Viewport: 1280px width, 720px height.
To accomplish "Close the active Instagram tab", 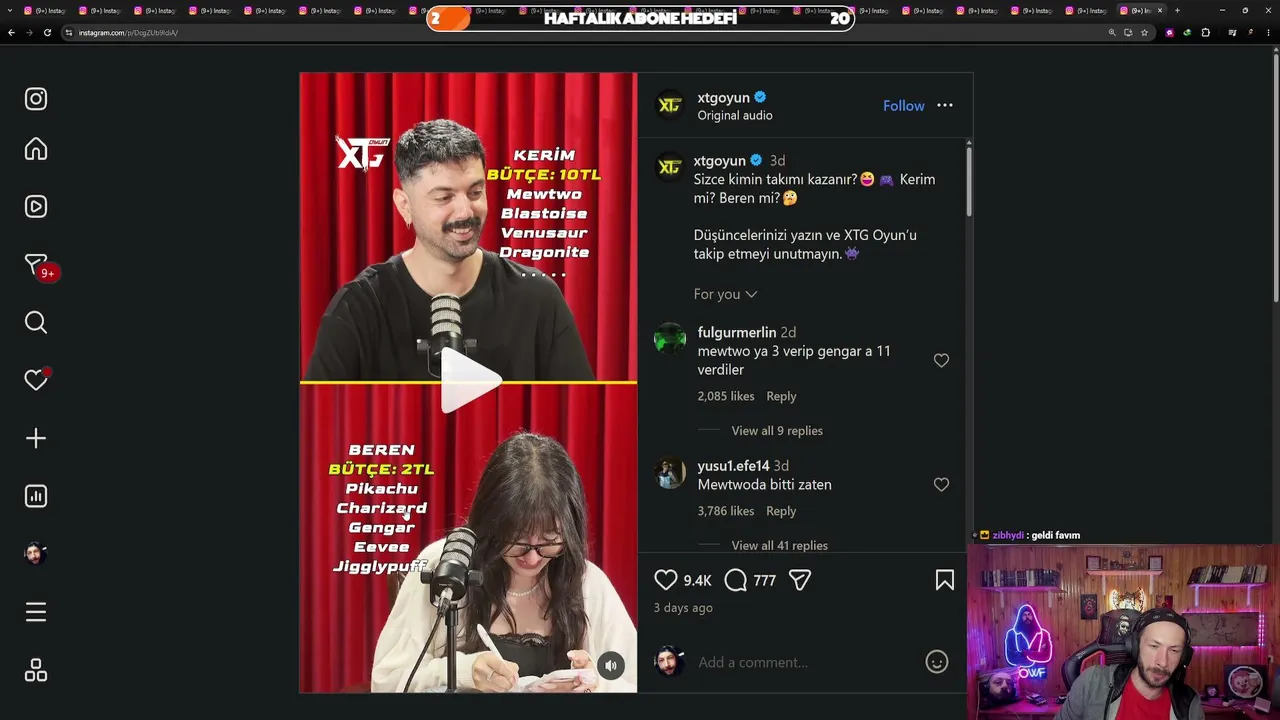I will coord(1160,11).
